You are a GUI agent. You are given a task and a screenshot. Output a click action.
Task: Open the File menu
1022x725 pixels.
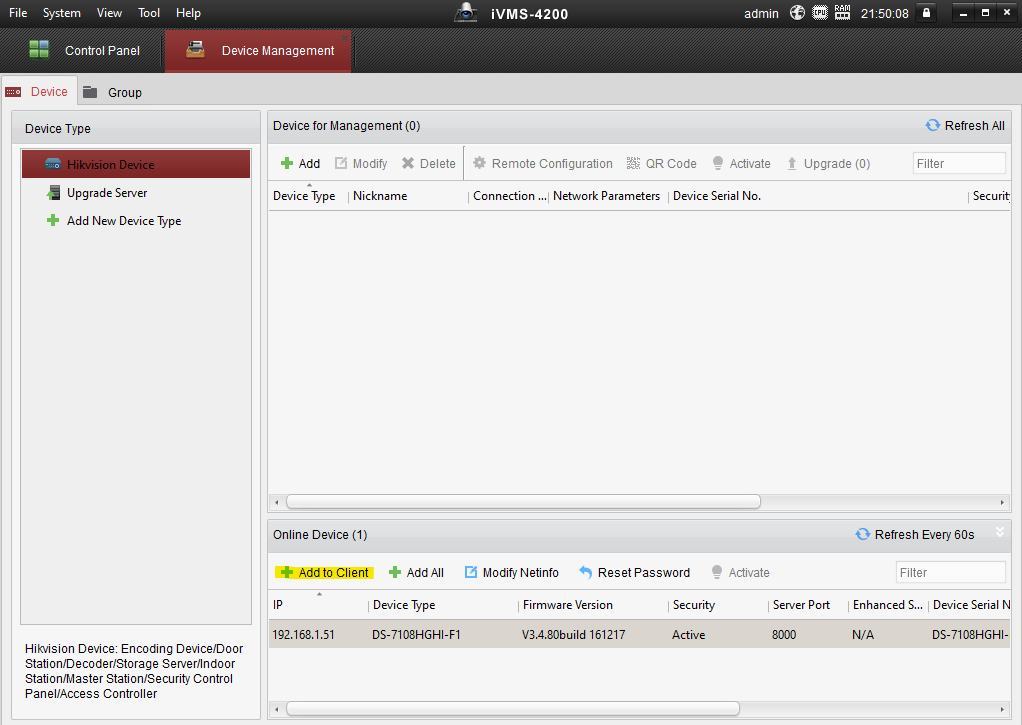pos(18,13)
